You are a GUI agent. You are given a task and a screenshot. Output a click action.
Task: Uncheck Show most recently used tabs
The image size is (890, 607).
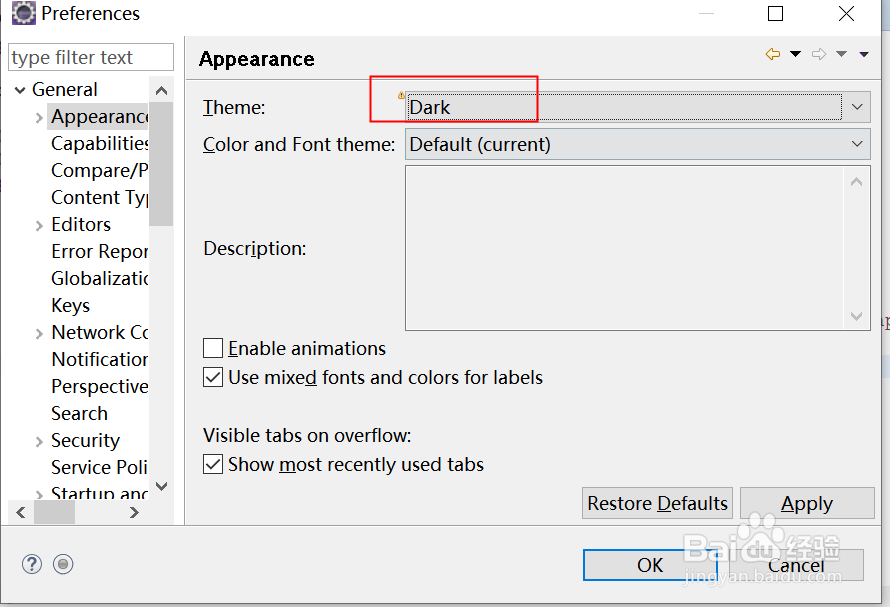[213, 465]
